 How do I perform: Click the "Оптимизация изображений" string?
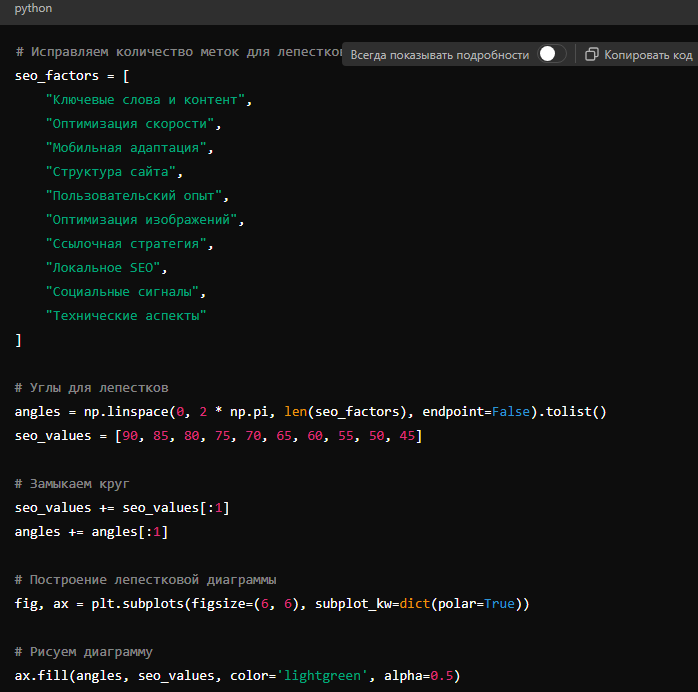[143, 220]
